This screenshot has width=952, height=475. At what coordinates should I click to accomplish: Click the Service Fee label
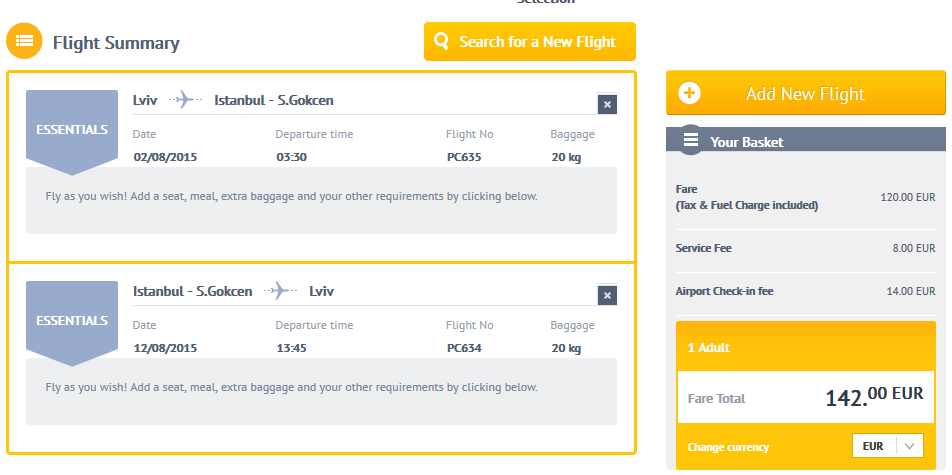pyautogui.click(x=703, y=248)
